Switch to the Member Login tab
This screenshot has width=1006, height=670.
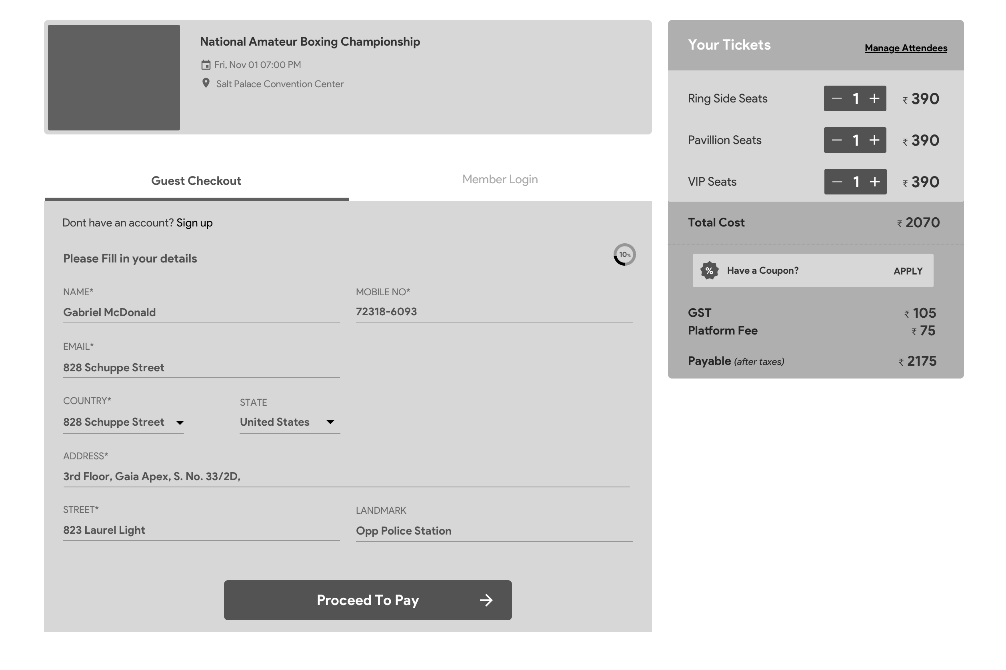click(500, 180)
